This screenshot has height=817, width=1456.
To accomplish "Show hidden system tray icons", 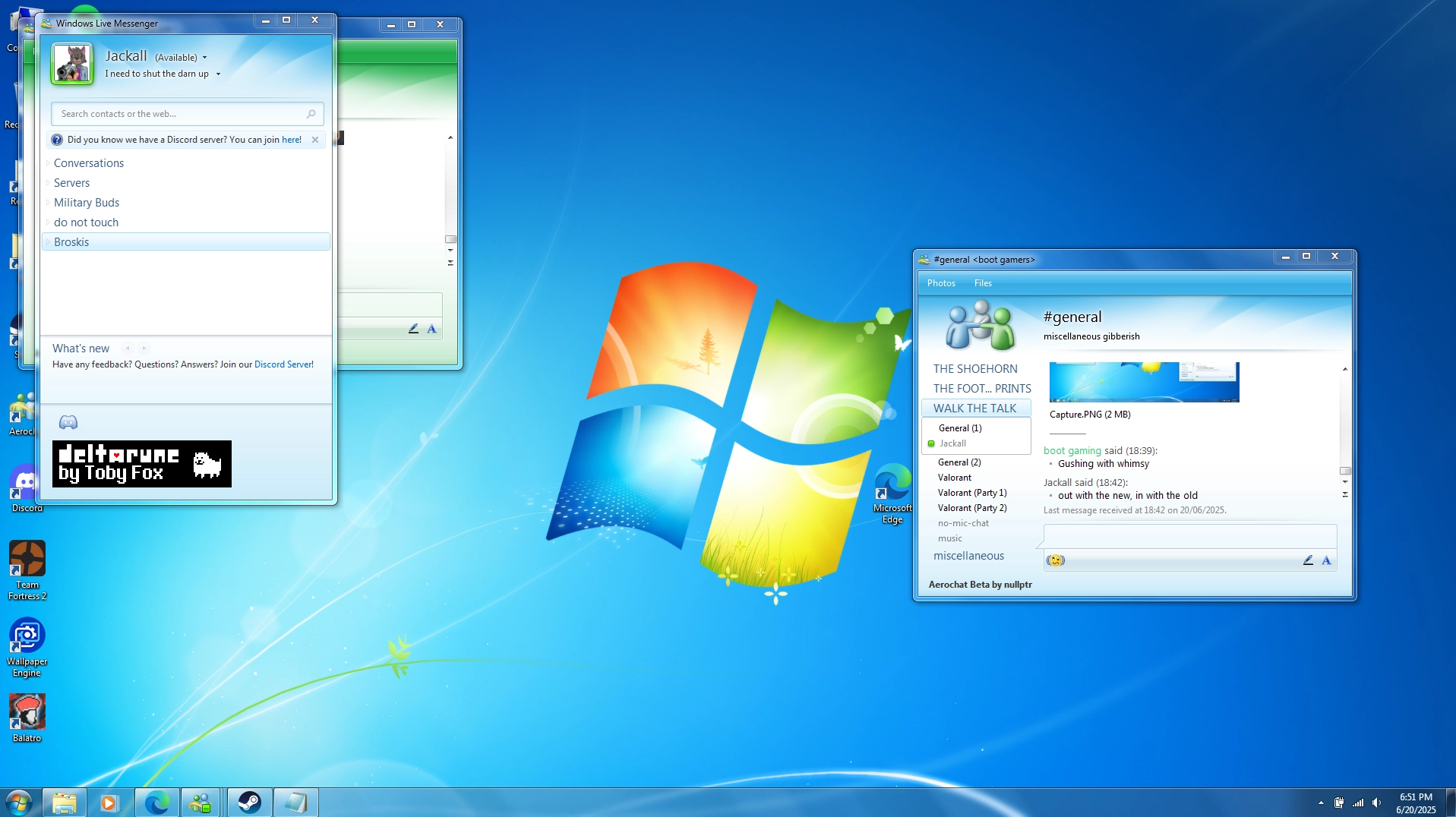I will 1321,803.
